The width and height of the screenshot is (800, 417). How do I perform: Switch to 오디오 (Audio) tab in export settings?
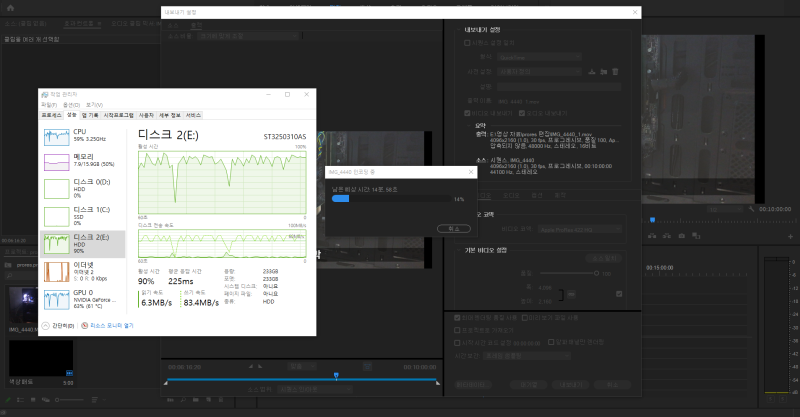511,195
